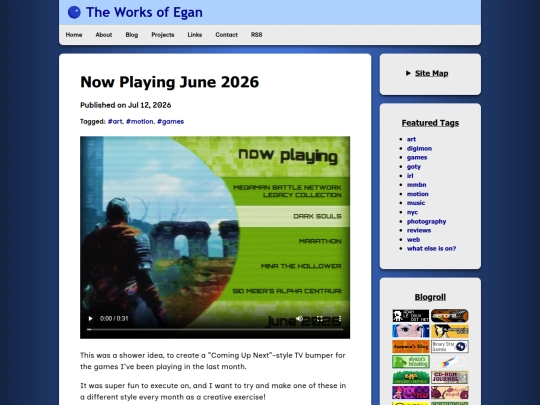Open the peach blogroll badge with maroon creatures
Viewport: 540px width, 405px height.
[x=450, y=392]
